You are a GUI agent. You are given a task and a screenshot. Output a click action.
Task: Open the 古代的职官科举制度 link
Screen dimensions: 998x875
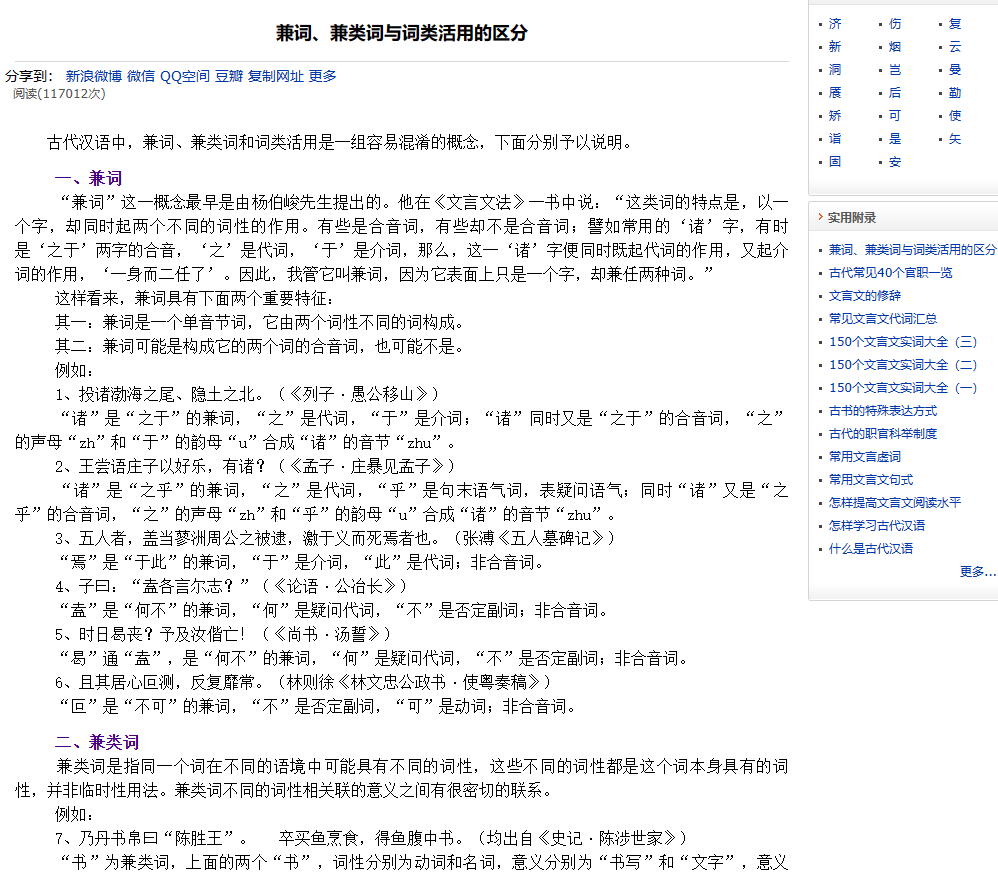tap(883, 434)
